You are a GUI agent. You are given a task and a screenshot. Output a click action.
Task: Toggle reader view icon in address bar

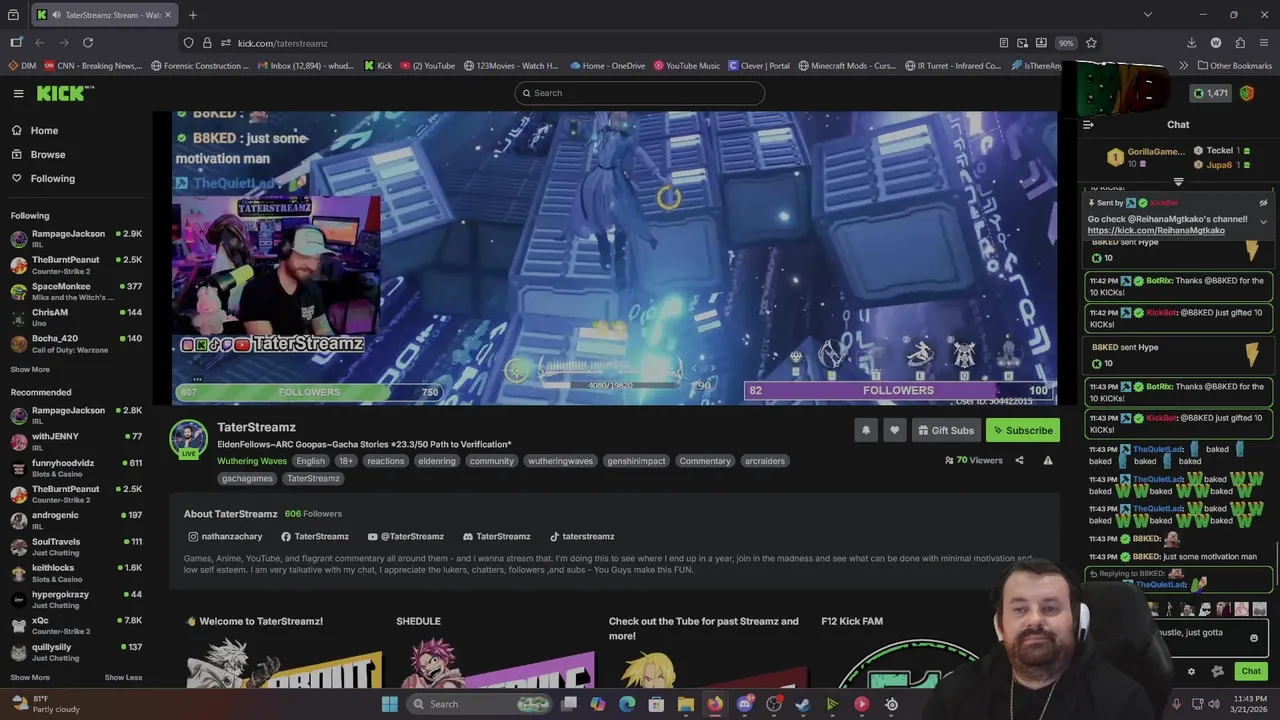click(x=1003, y=43)
